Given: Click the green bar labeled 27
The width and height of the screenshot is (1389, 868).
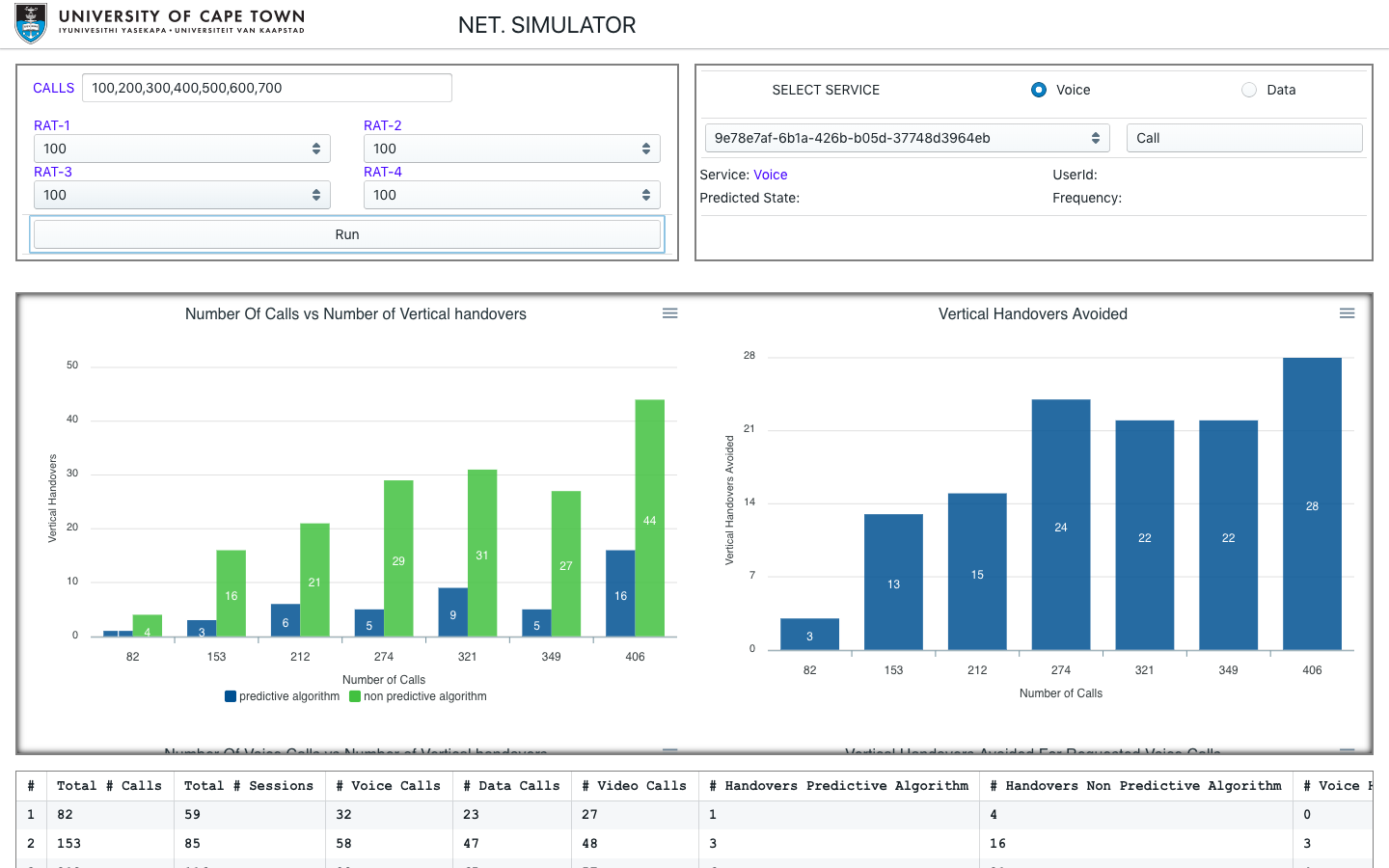Looking at the screenshot, I should 566,563.
